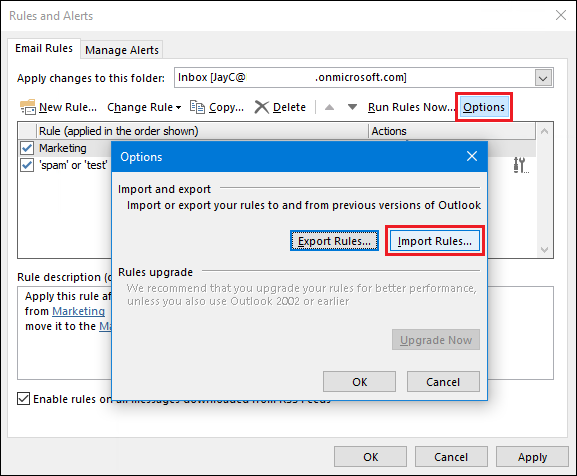Image resolution: width=577 pixels, height=476 pixels.
Task: Move rule up with the up arrow
Action: pyautogui.click(x=329, y=107)
